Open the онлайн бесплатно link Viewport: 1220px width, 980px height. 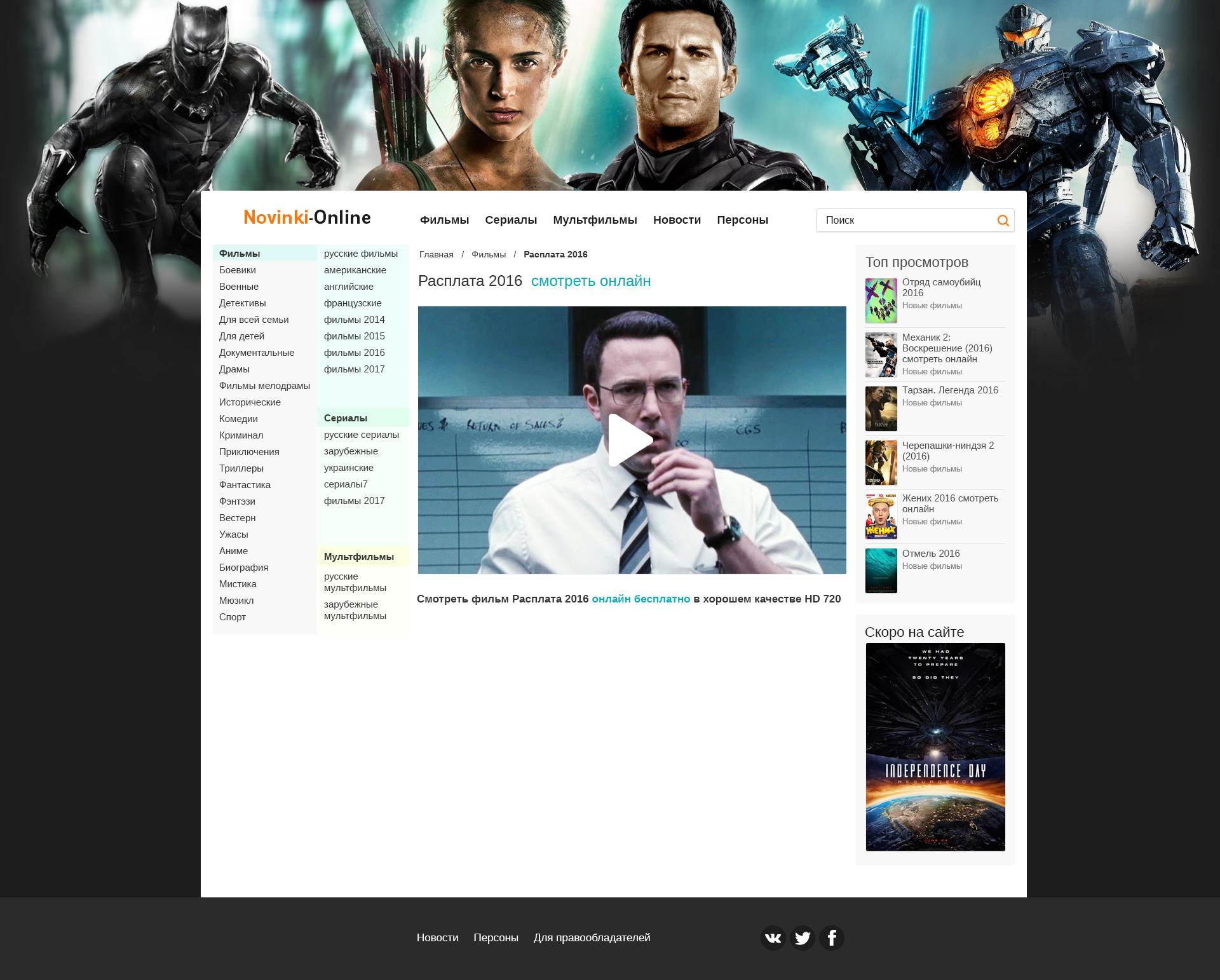[x=640, y=599]
